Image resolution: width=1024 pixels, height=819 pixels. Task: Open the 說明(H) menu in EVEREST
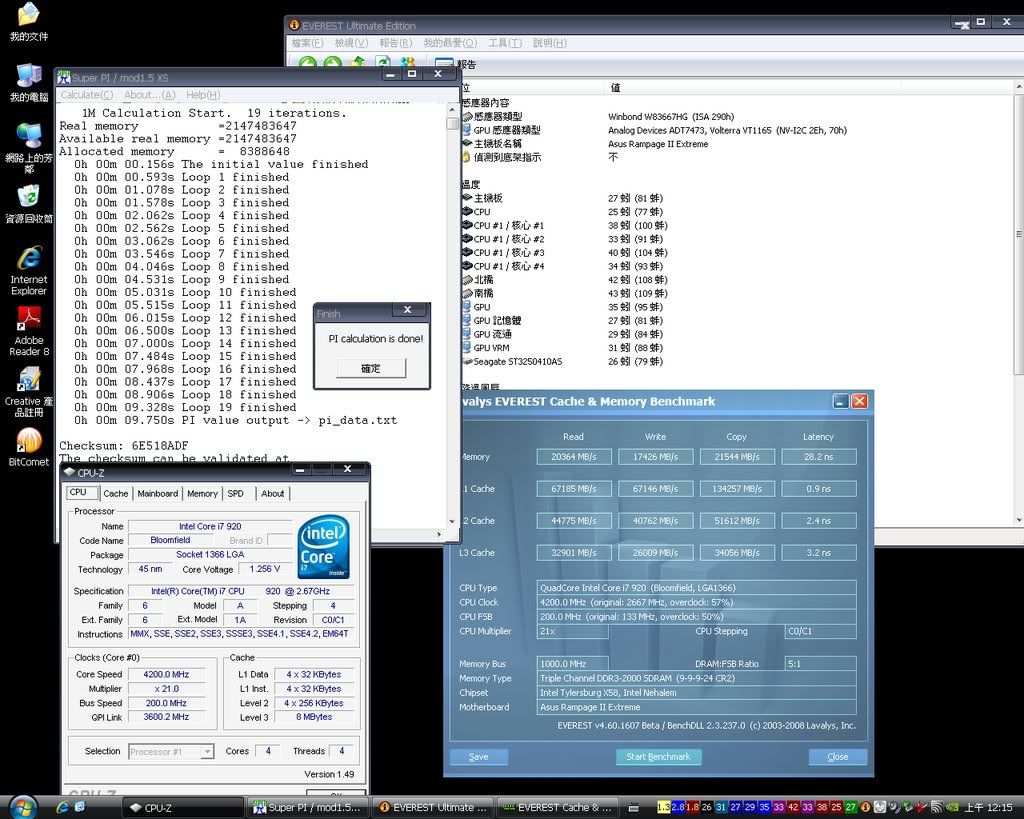pyautogui.click(x=550, y=43)
